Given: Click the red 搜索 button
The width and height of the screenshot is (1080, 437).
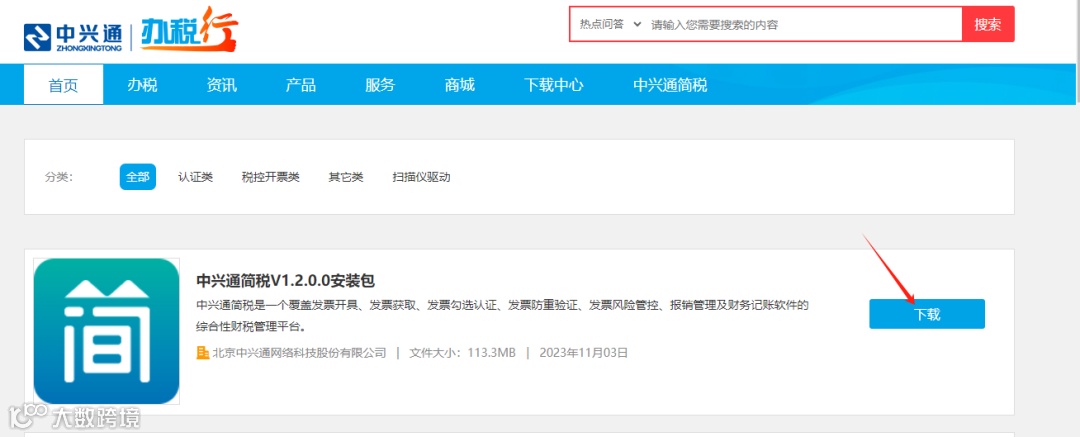Looking at the screenshot, I should pyautogui.click(x=988, y=24).
